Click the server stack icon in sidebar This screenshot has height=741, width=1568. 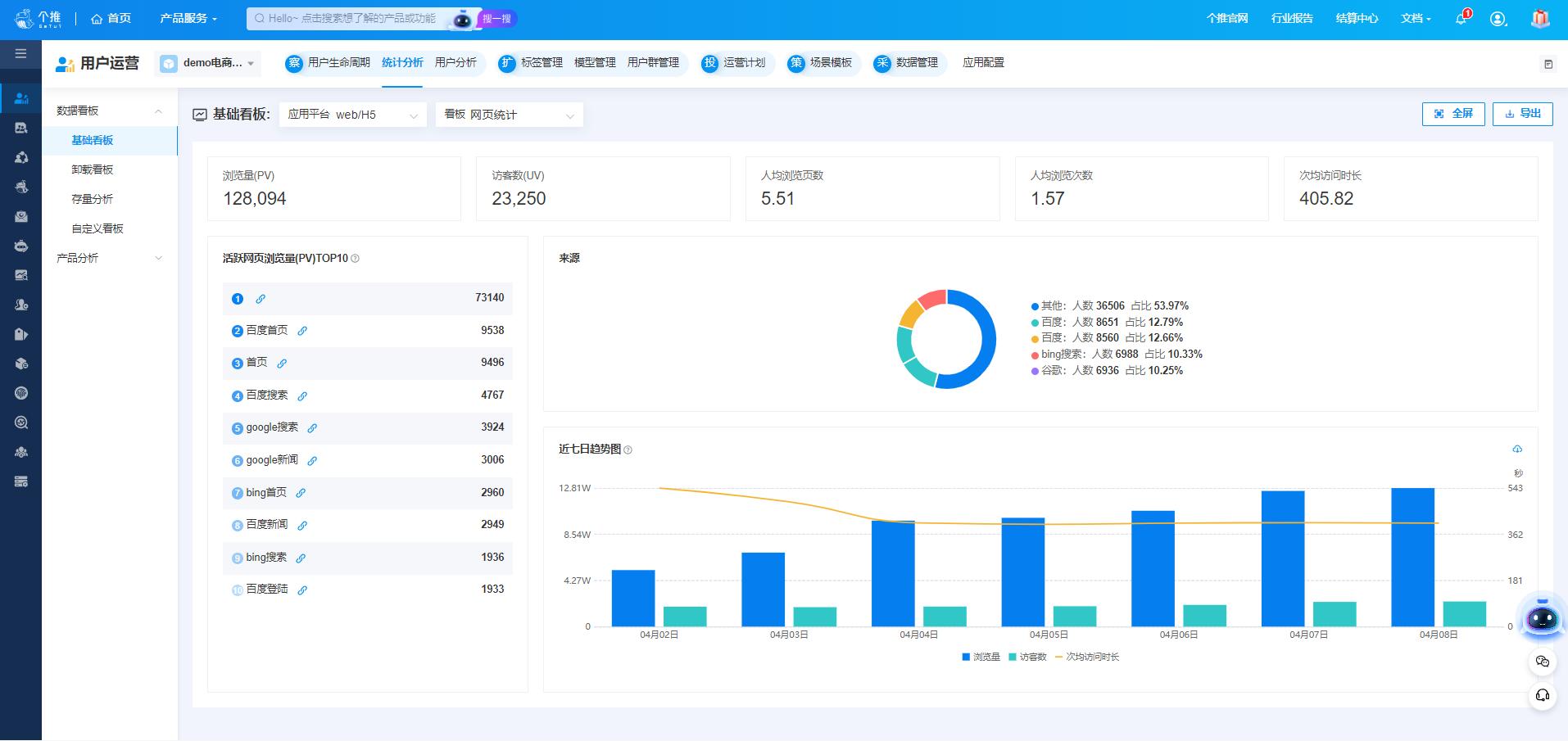tap(21, 481)
